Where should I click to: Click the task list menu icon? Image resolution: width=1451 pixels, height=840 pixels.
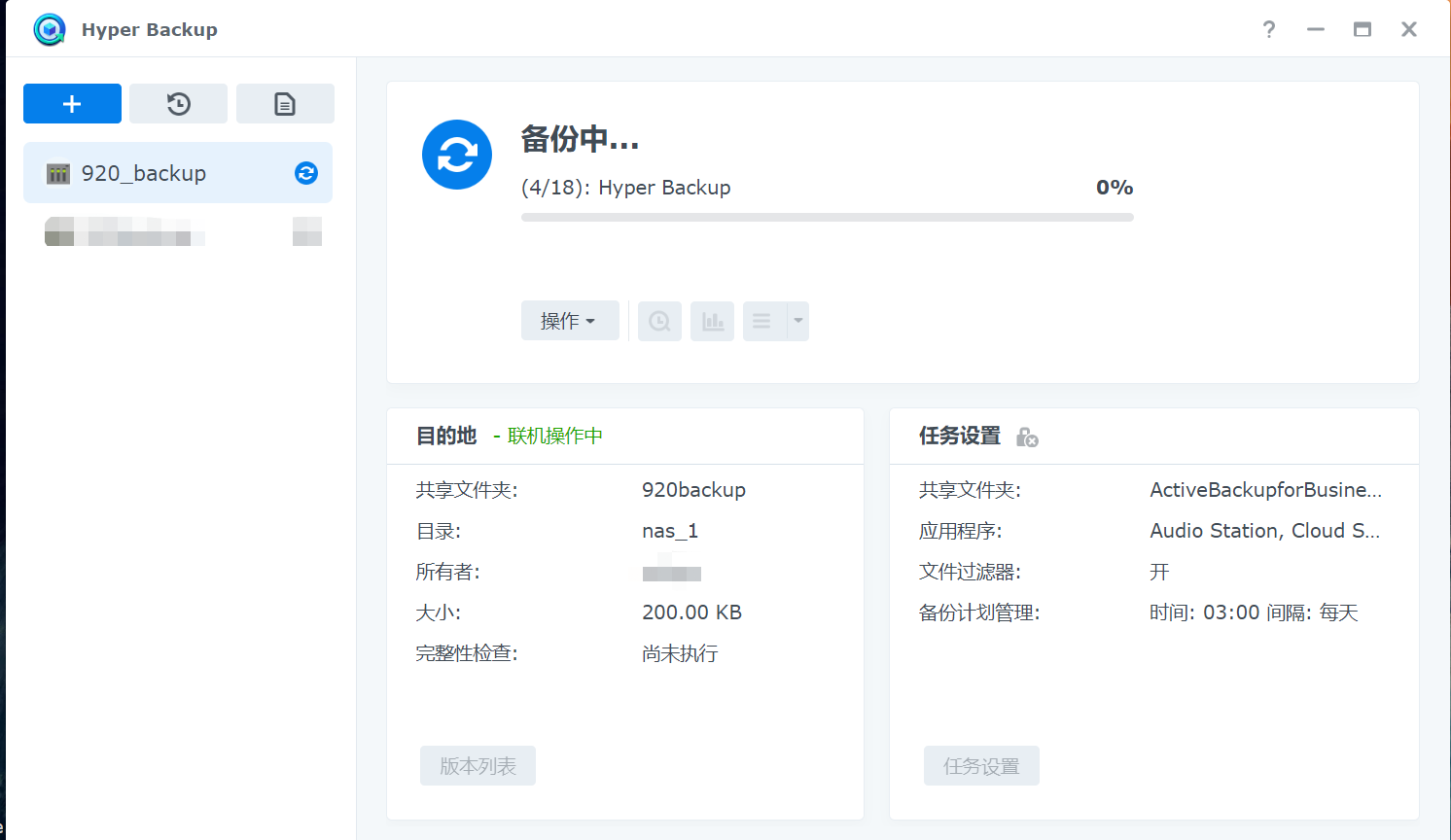pos(763,321)
